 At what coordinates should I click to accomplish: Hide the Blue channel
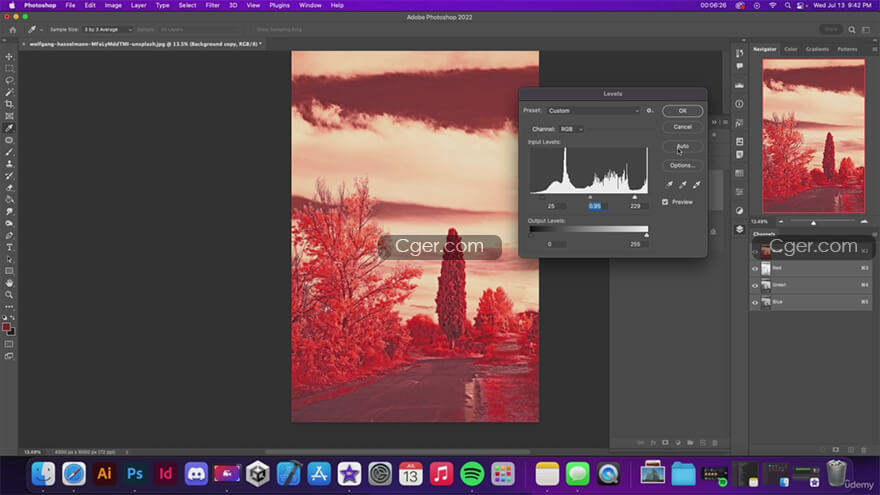pyautogui.click(x=755, y=302)
